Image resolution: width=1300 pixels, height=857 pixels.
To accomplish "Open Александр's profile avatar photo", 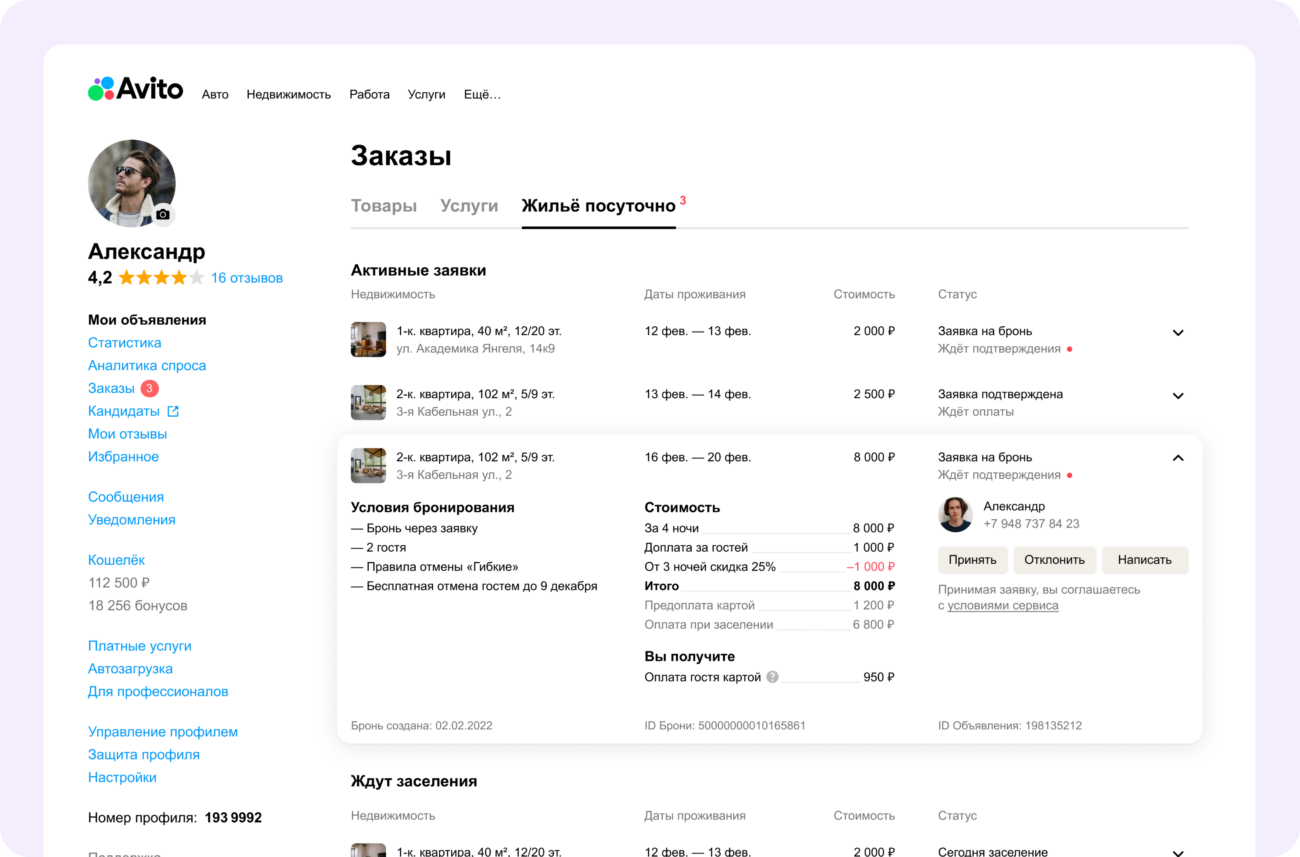I will point(132,183).
